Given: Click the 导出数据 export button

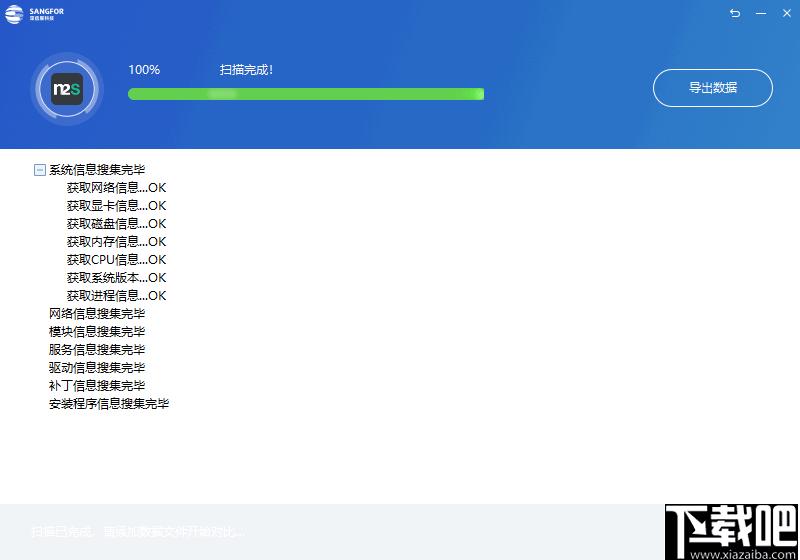Looking at the screenshot, I should pos(713,88).
